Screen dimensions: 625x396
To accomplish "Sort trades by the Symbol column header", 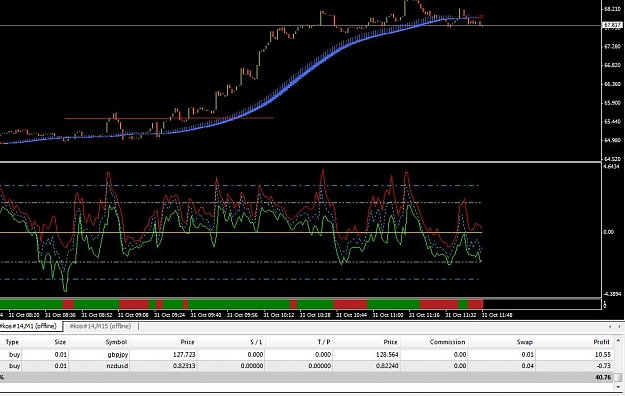I will click(x=116, y=342).
